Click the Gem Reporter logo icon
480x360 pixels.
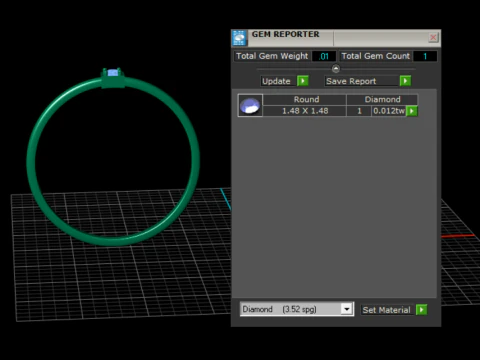(x=239, y=38)
